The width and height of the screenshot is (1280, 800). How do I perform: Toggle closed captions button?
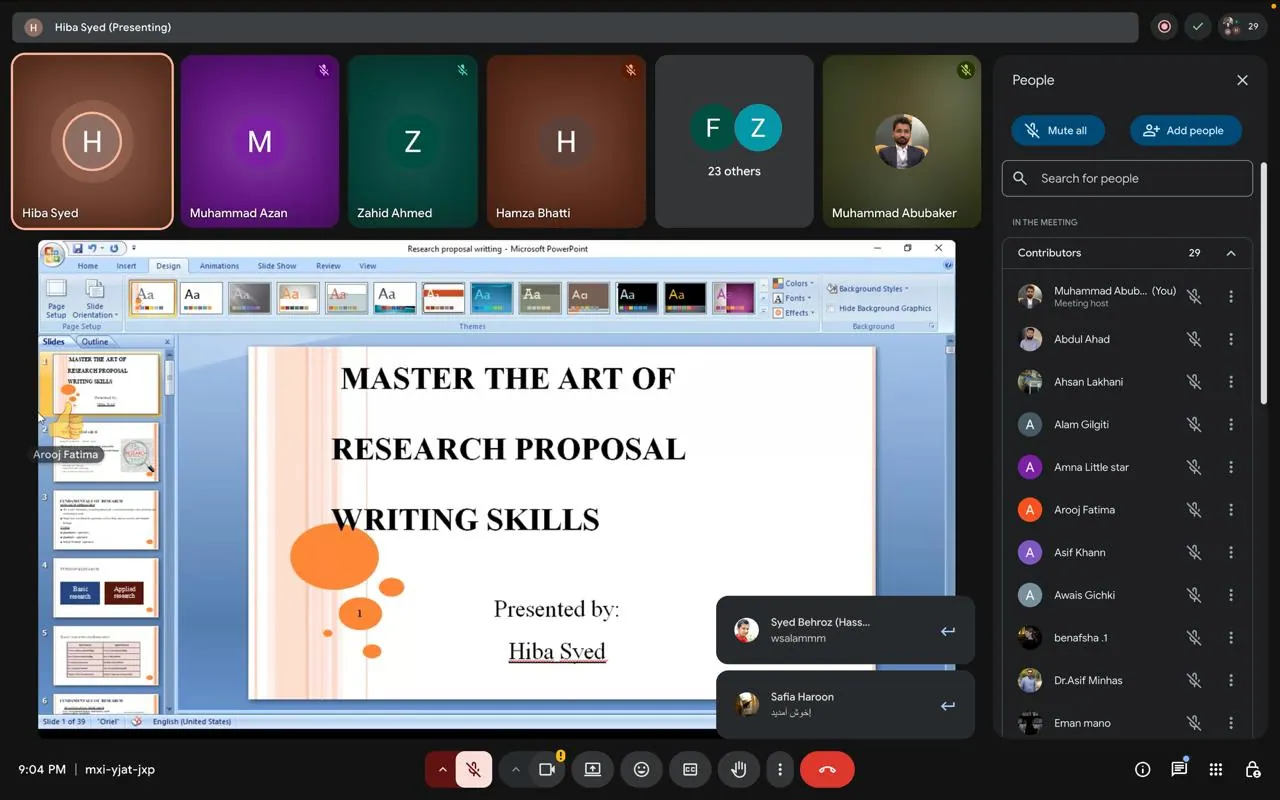pos(690,769)
